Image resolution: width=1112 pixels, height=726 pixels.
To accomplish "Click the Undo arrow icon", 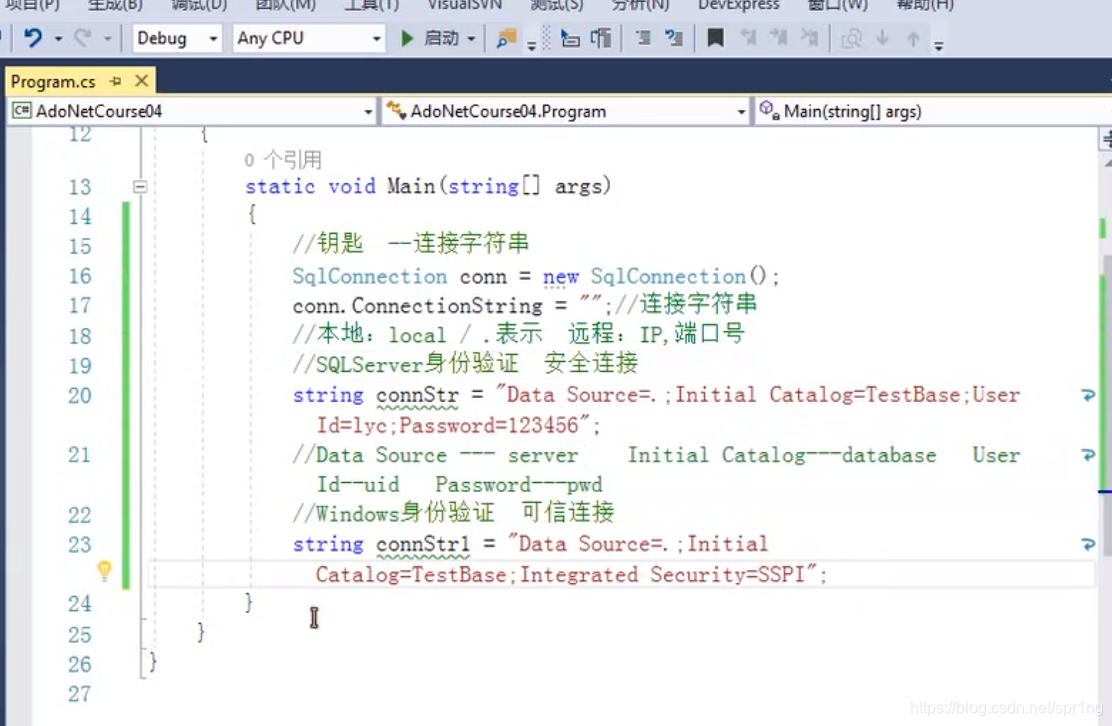I will pyautogui.click(x=33, y=38).
